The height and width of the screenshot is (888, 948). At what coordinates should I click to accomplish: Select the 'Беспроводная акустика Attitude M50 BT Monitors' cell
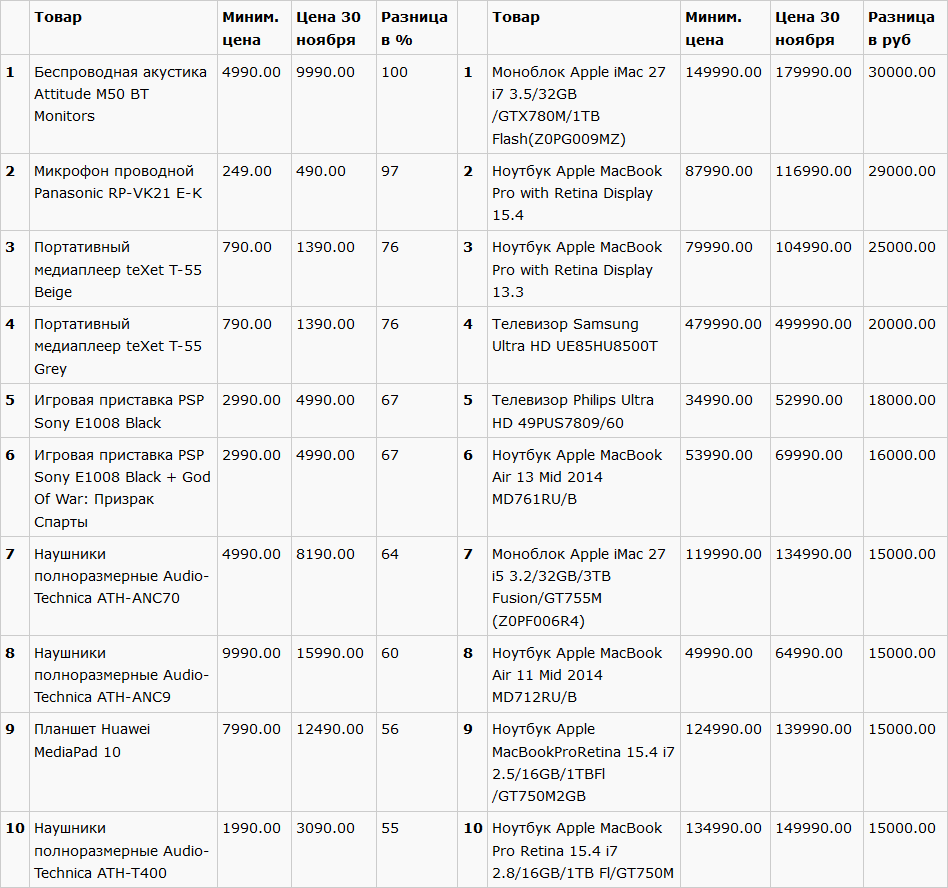(x=123, y=104)
